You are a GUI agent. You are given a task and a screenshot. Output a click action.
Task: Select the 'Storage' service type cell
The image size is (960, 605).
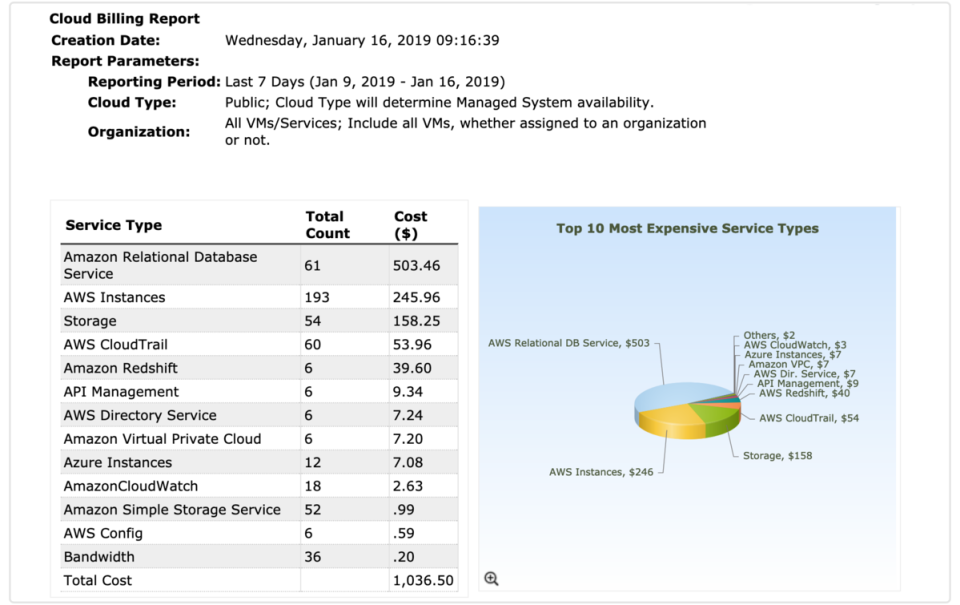point(90,321)
